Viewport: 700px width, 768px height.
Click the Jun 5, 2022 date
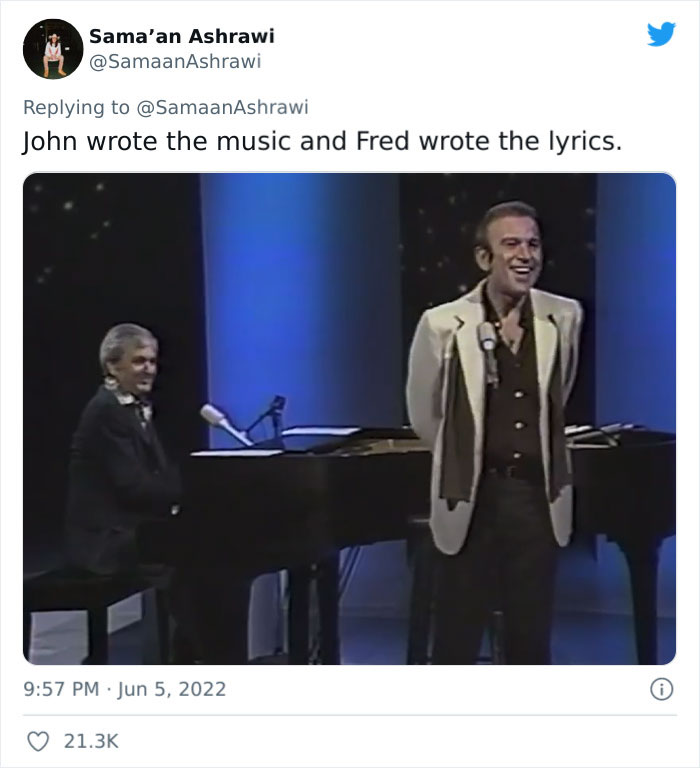(x=171, y=689)
